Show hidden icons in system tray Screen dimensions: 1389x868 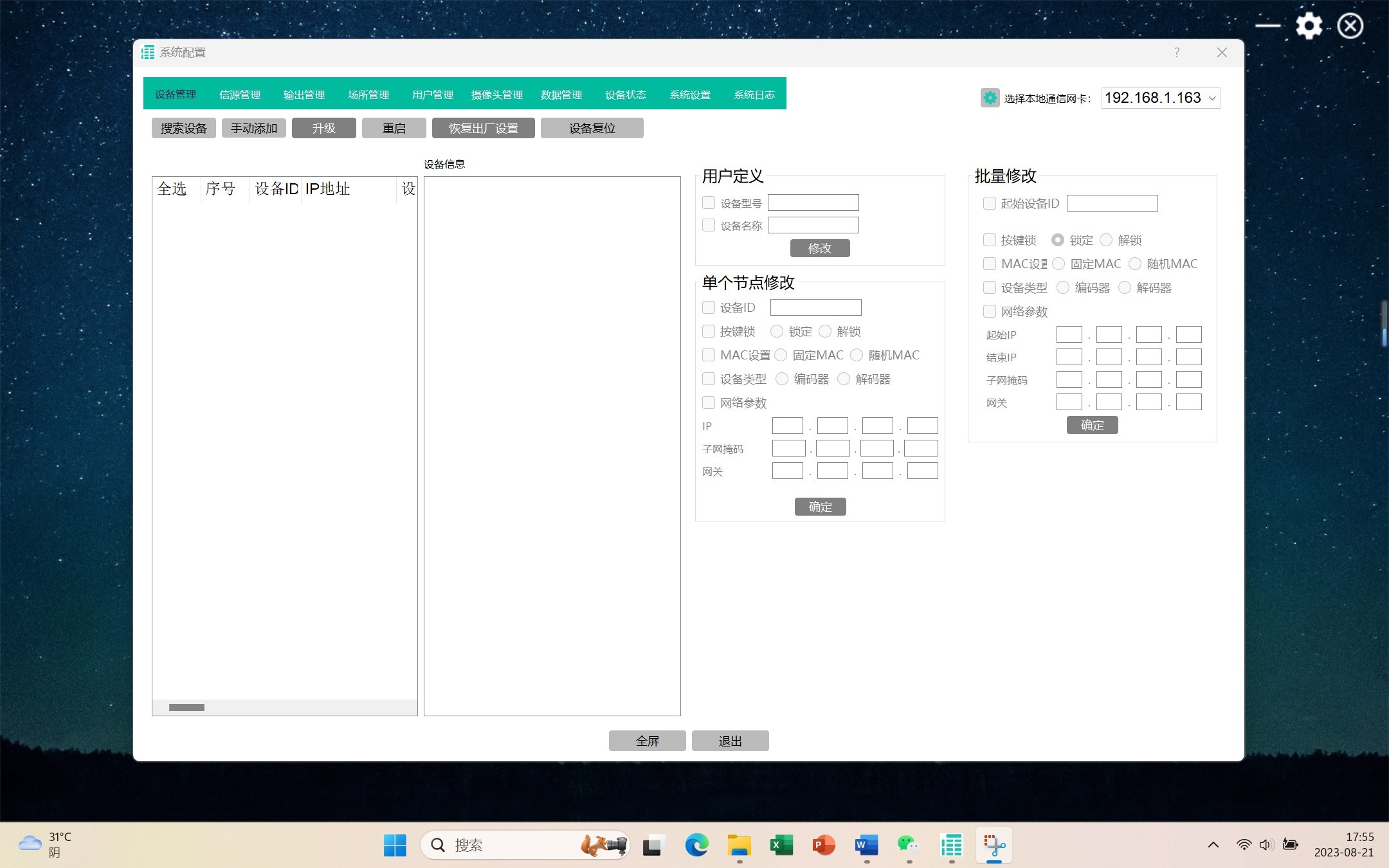pyautogui.click(x=1213, y=845)
